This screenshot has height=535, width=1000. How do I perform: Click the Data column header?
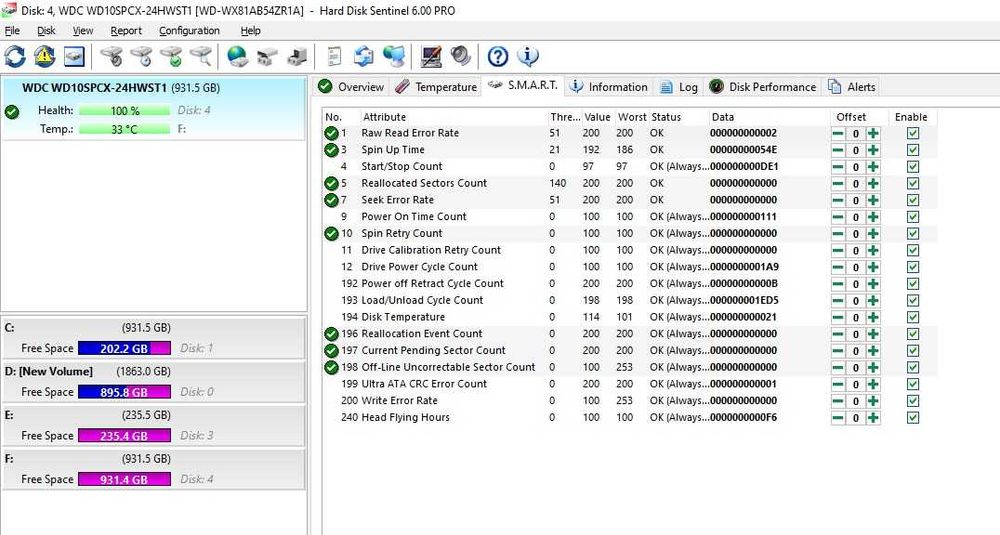tap(768, 117)
